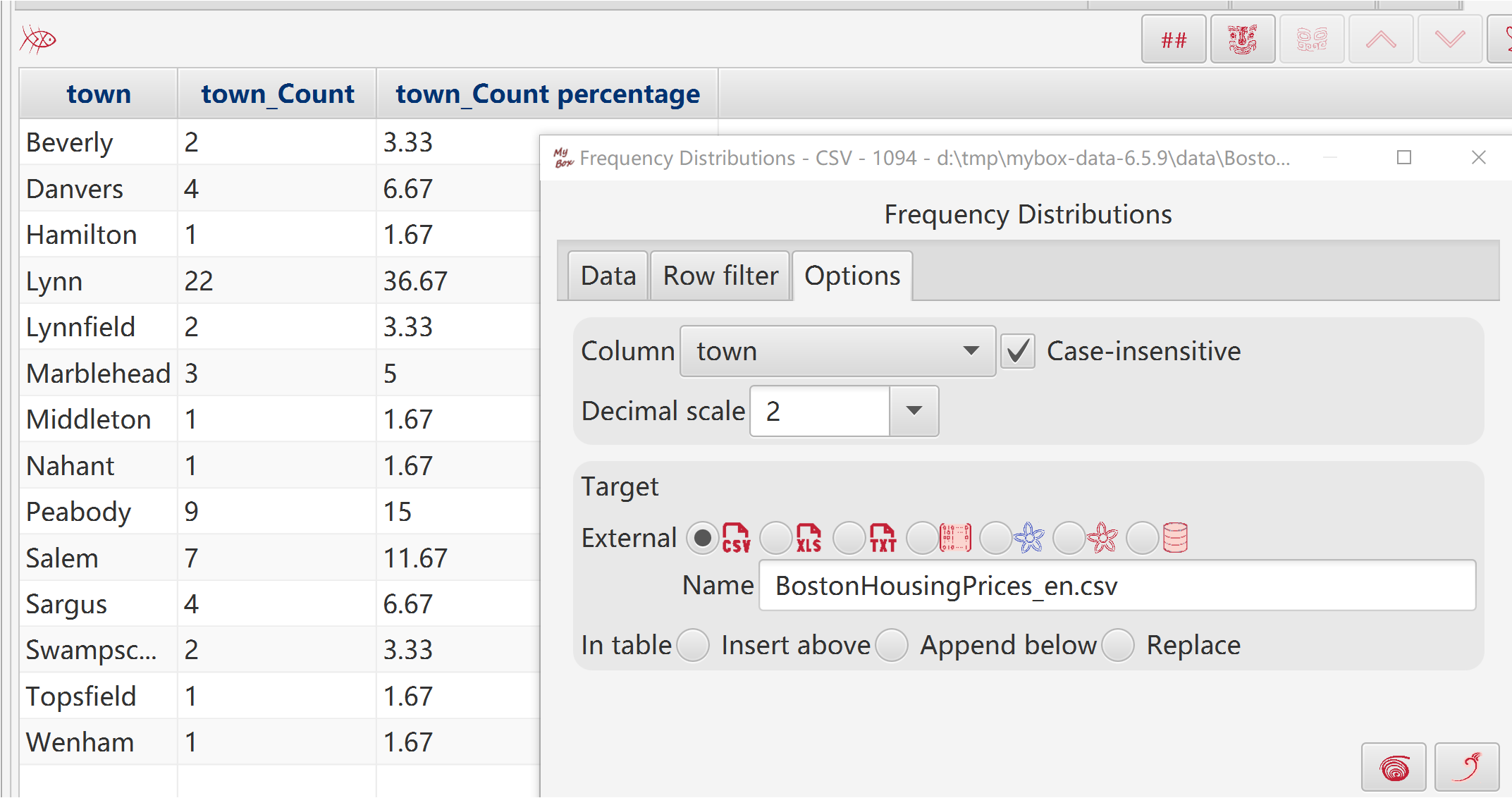Click the Name field with BostonHousingPrices_en.csv
The width and height of the screenshot is (1512, 798).
coord(1117,586)
